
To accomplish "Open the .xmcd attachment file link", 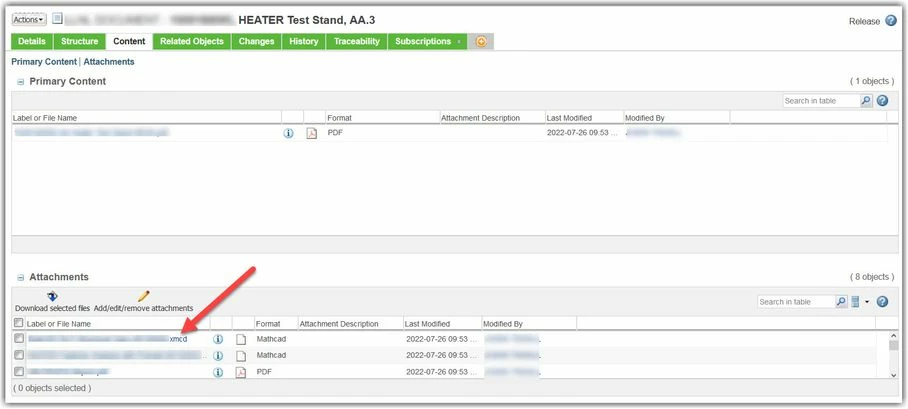I will 108,339.
